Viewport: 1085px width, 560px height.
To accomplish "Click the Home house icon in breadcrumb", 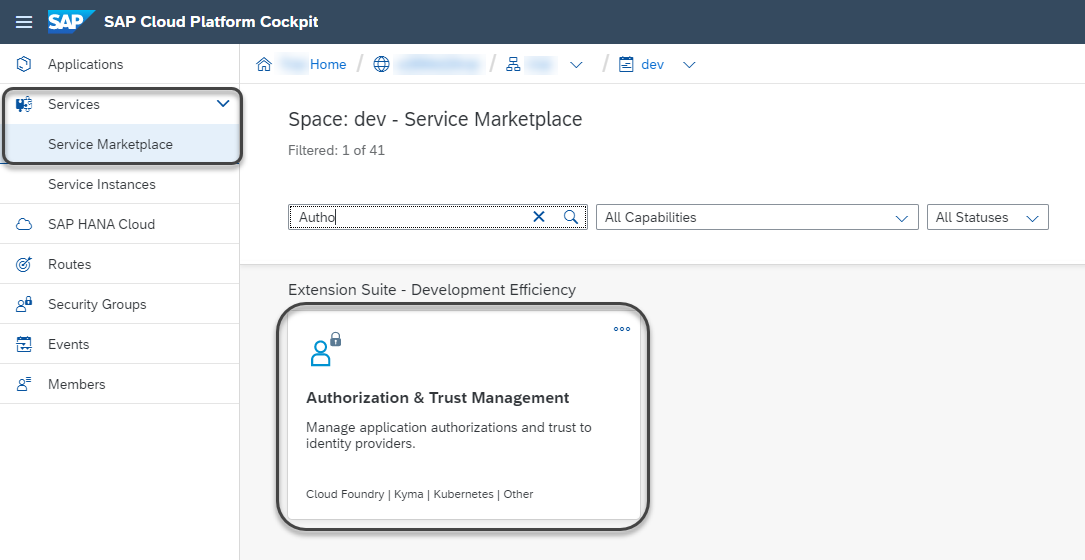I will click(264, 64).
